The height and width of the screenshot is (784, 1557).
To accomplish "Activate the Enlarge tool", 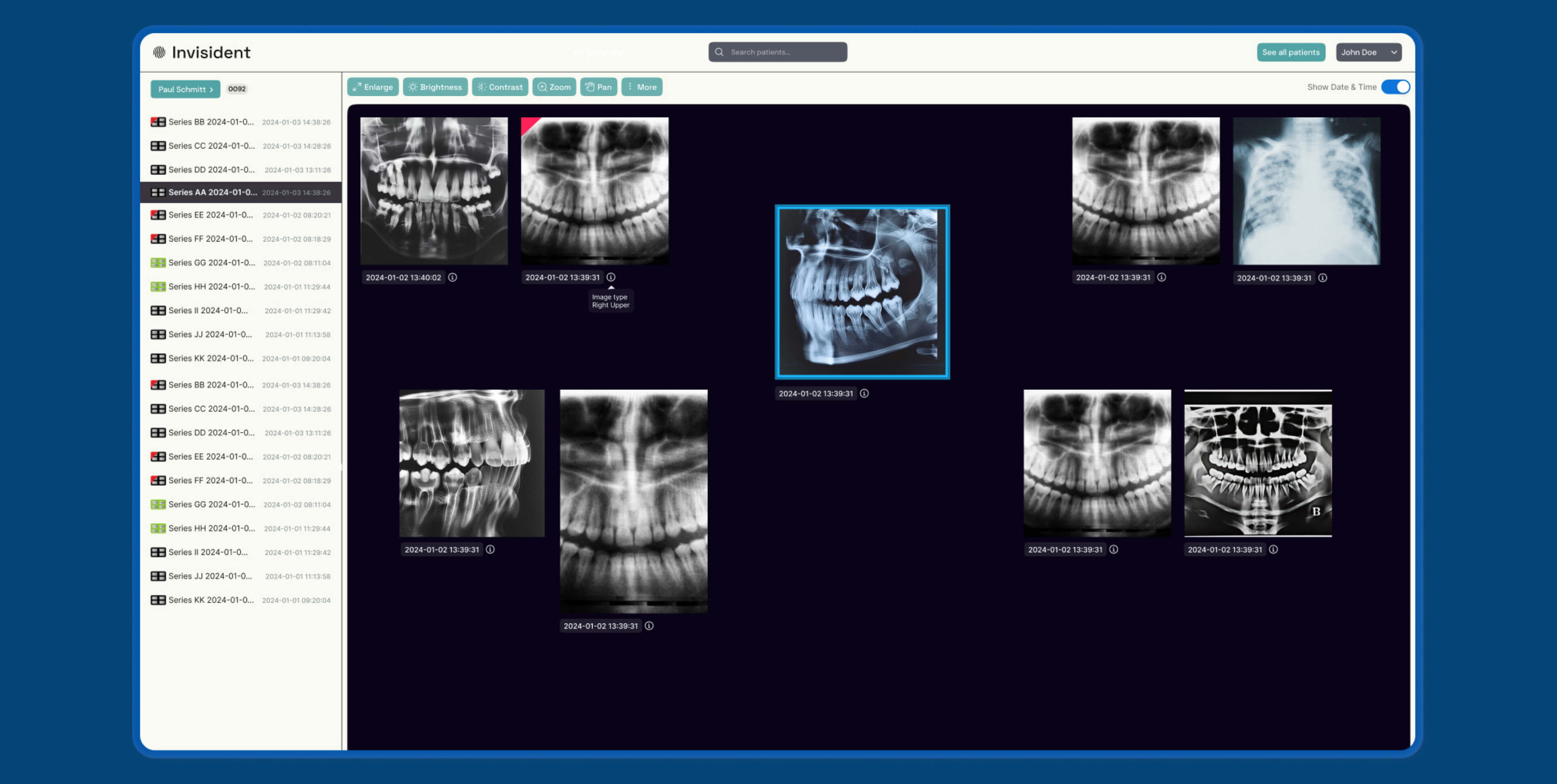I will pyautogui.click(x=372, y=87).
